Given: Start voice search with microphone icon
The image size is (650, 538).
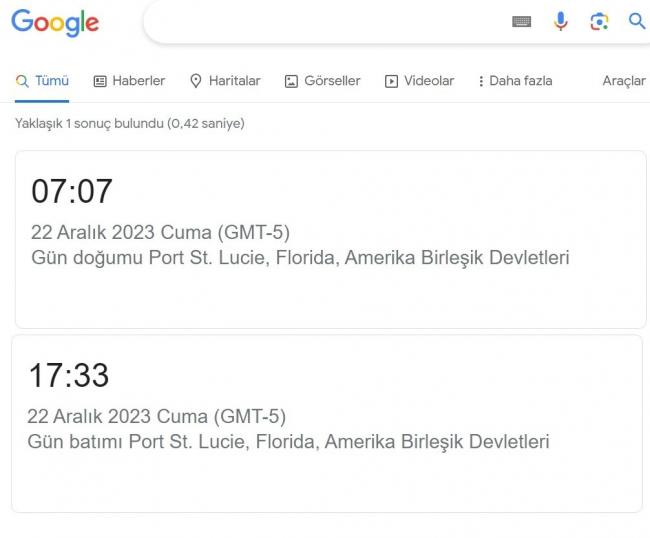Looking at the screenshot, I should [560, 21].
